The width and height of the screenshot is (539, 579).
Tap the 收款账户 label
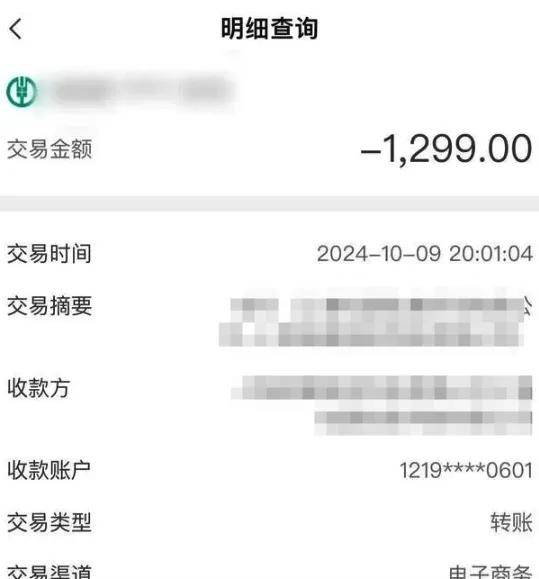(x=49, y=470)
